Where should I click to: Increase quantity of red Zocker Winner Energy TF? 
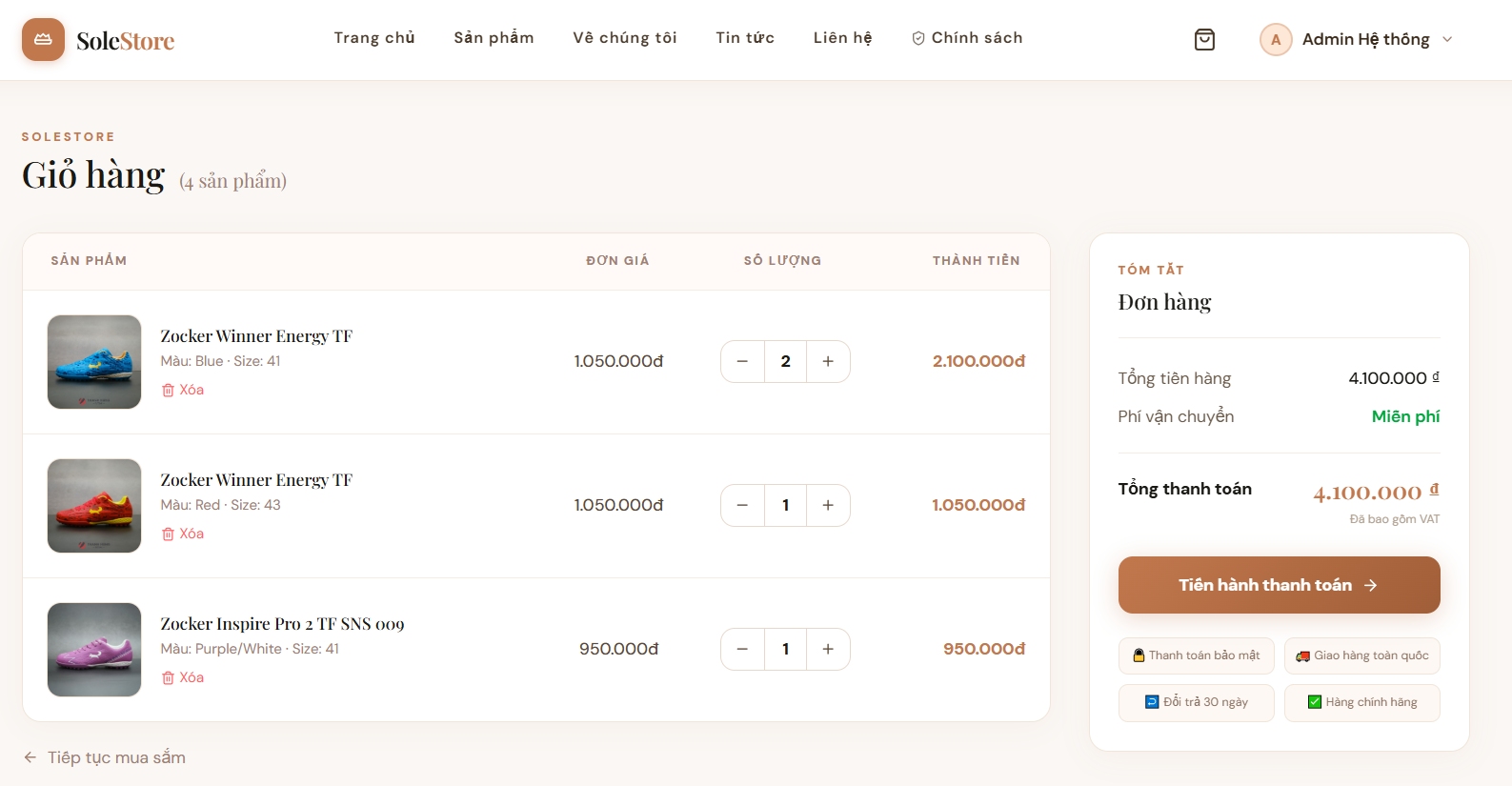(x=828, y=506)
